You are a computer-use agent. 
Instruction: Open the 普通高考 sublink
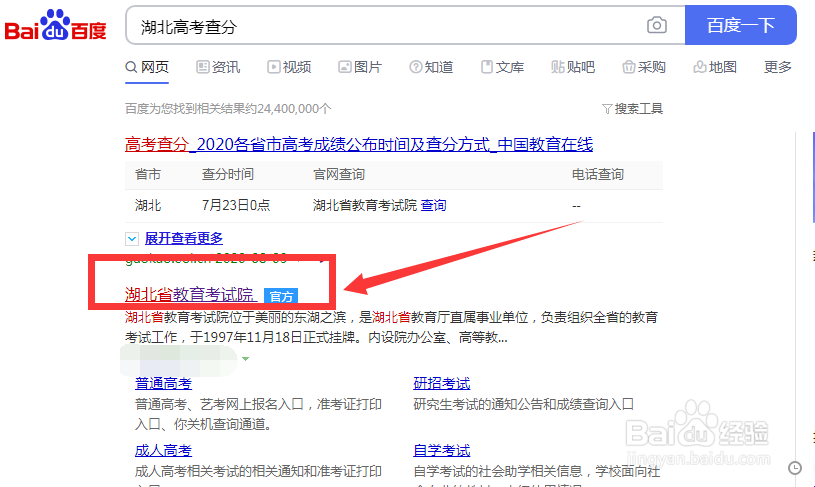[x=164, y=384]
